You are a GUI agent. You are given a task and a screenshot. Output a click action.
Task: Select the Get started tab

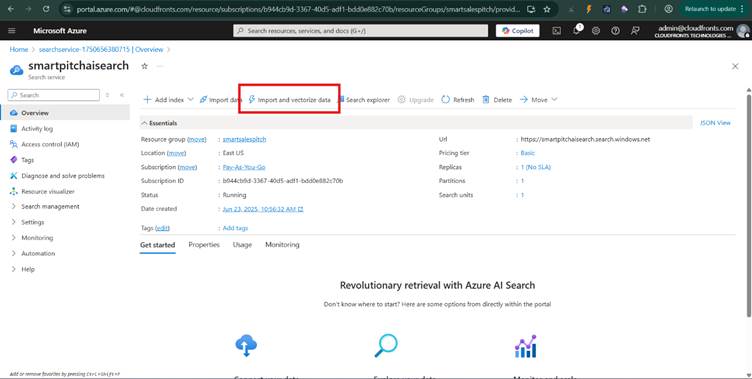click(x=157, y=245)
